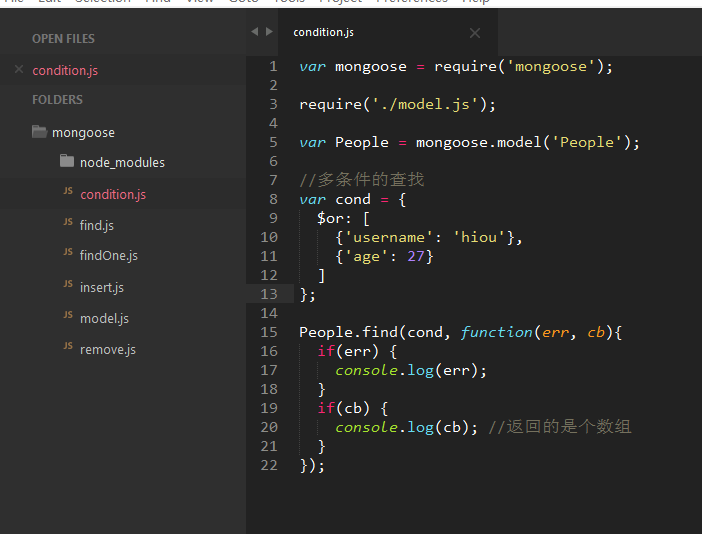Click the number 27 on line 11
This screenshot has height=534, width=702.
416,256
